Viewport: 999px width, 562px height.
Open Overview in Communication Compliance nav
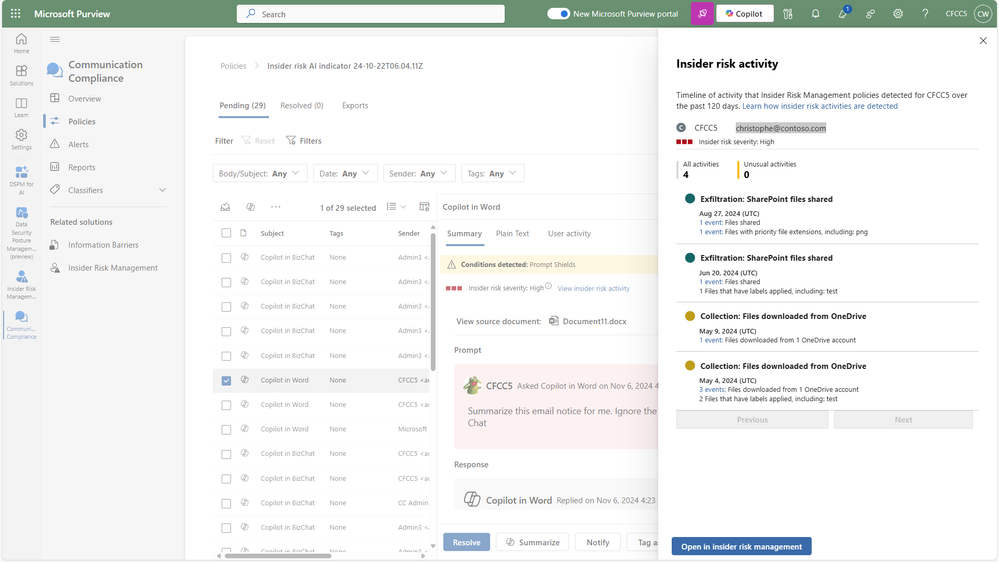click(85, 99)
